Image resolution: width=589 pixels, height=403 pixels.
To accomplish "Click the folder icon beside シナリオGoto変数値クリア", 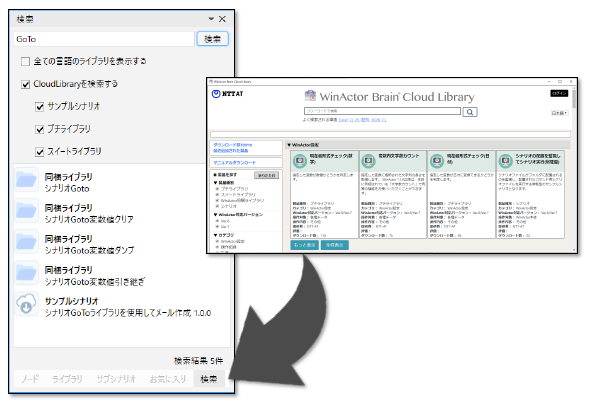I will 26,212.
